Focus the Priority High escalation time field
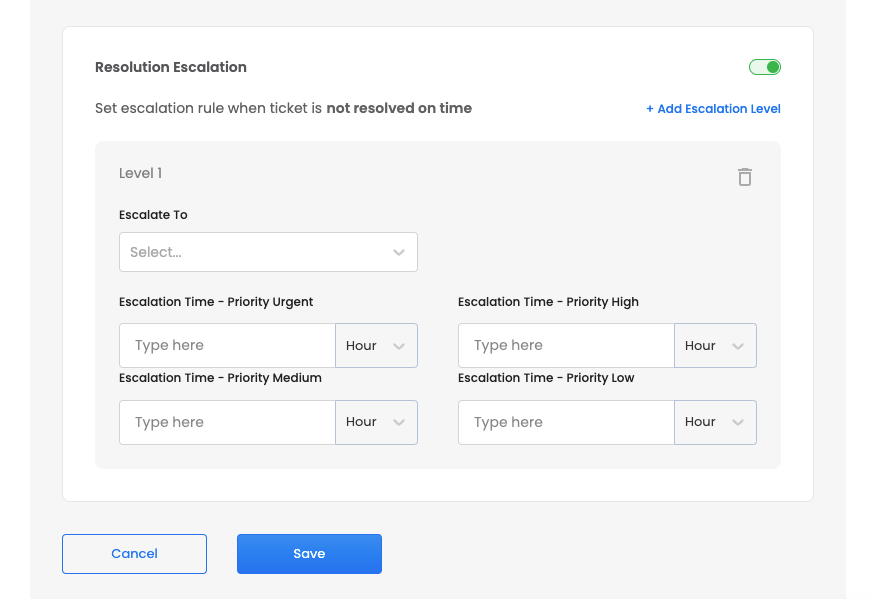Viewport: 878px width, 599px height. [566, 345]
